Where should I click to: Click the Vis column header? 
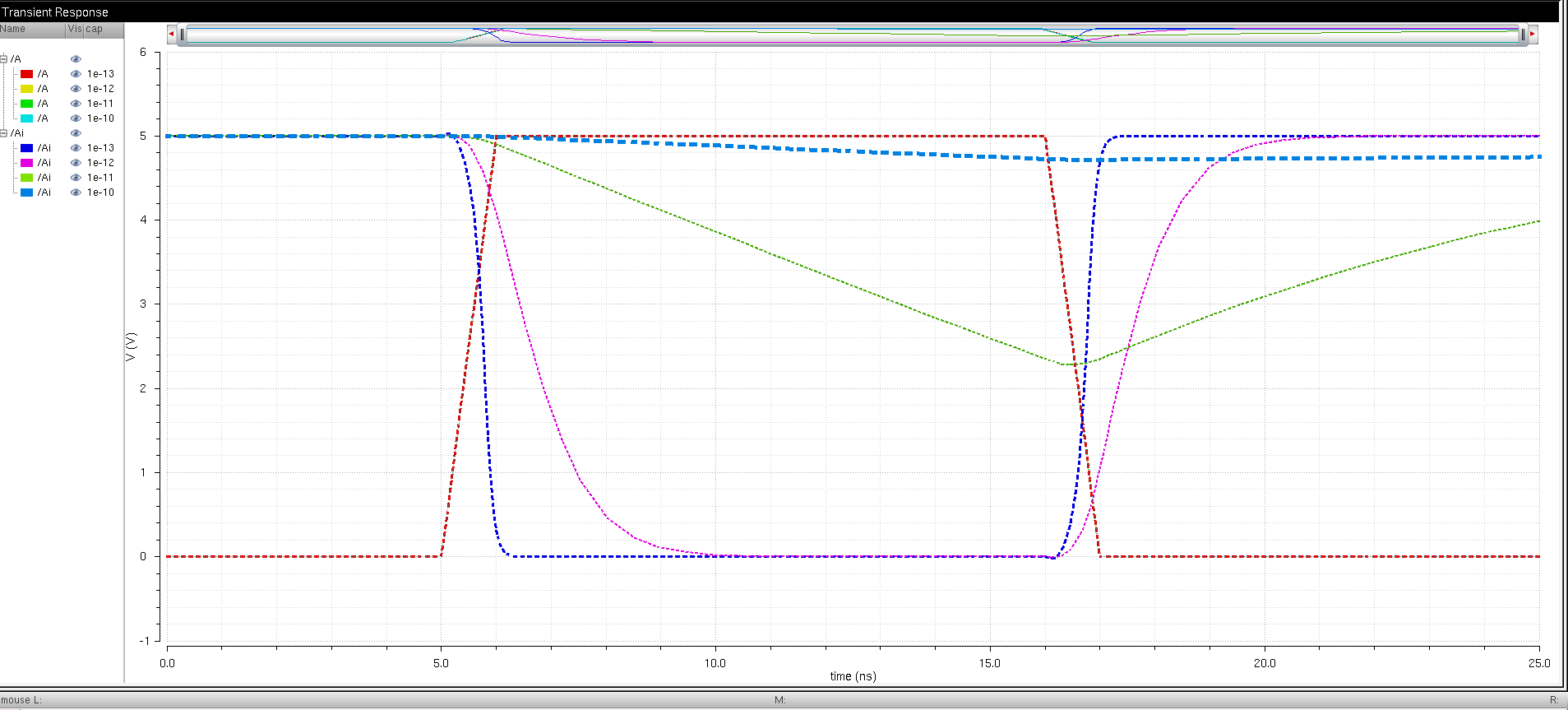74,29
